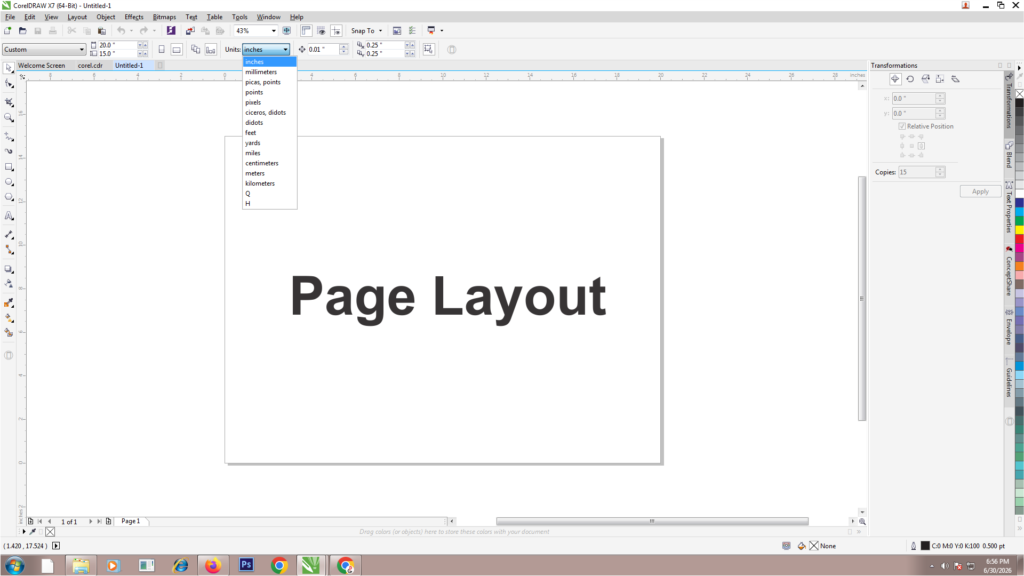Image resolution: width=1024 pixels, height=576 pixels.
Task: Toggle All pages layout button
Action: point(195,50)
